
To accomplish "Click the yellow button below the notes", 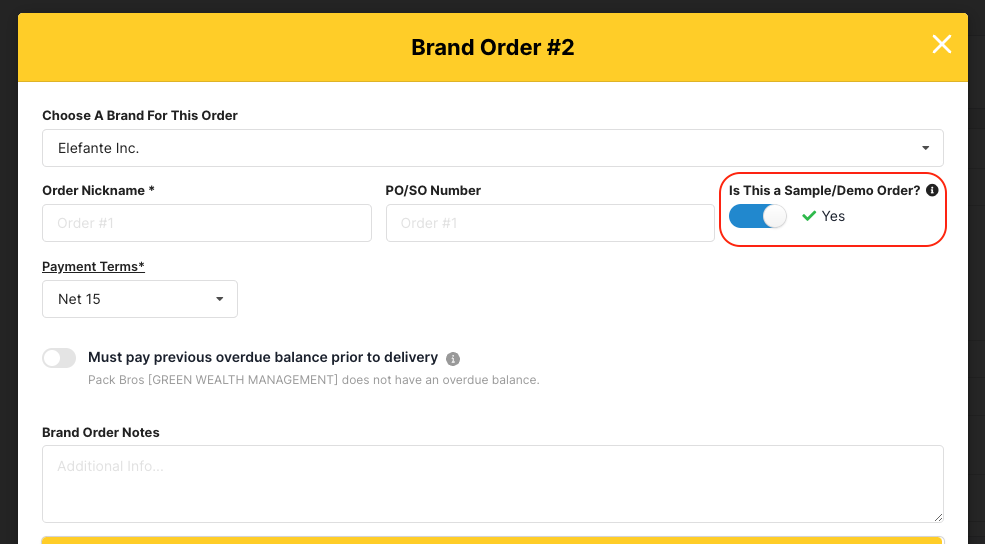I will point(492,540).
